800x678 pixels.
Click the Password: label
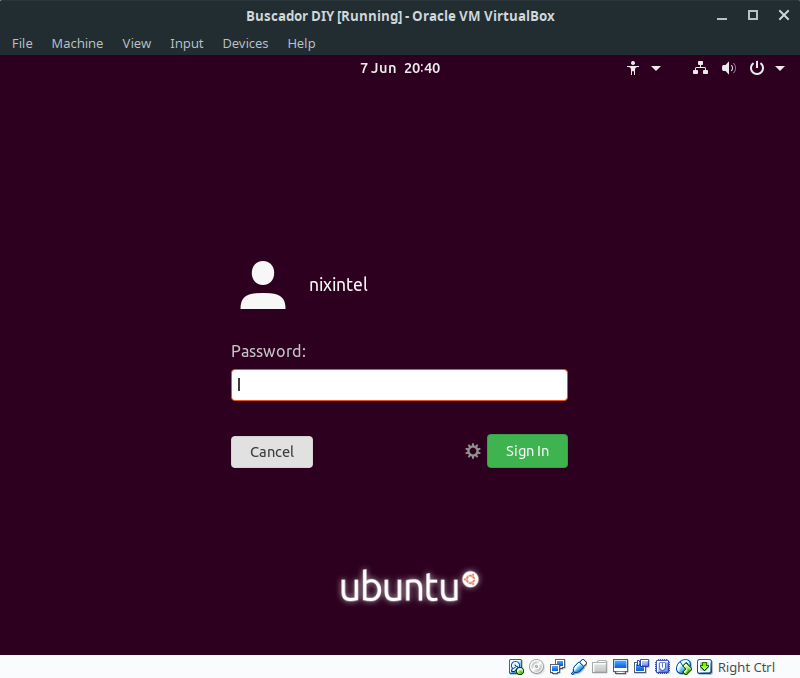[268, 351]
